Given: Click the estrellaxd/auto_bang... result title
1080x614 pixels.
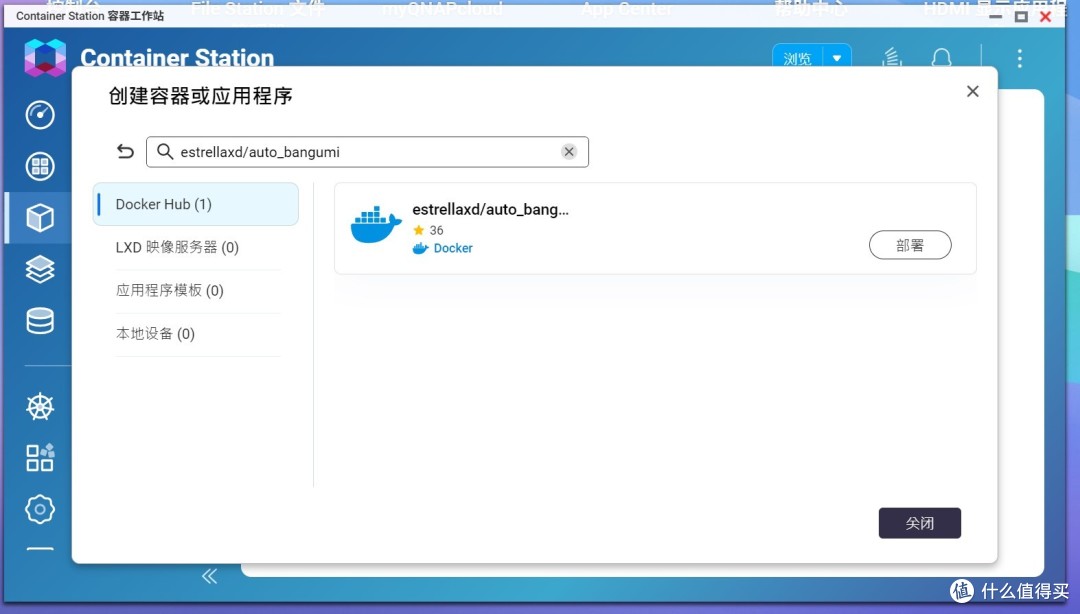Looking at the screenshot, I should (490, 209).
